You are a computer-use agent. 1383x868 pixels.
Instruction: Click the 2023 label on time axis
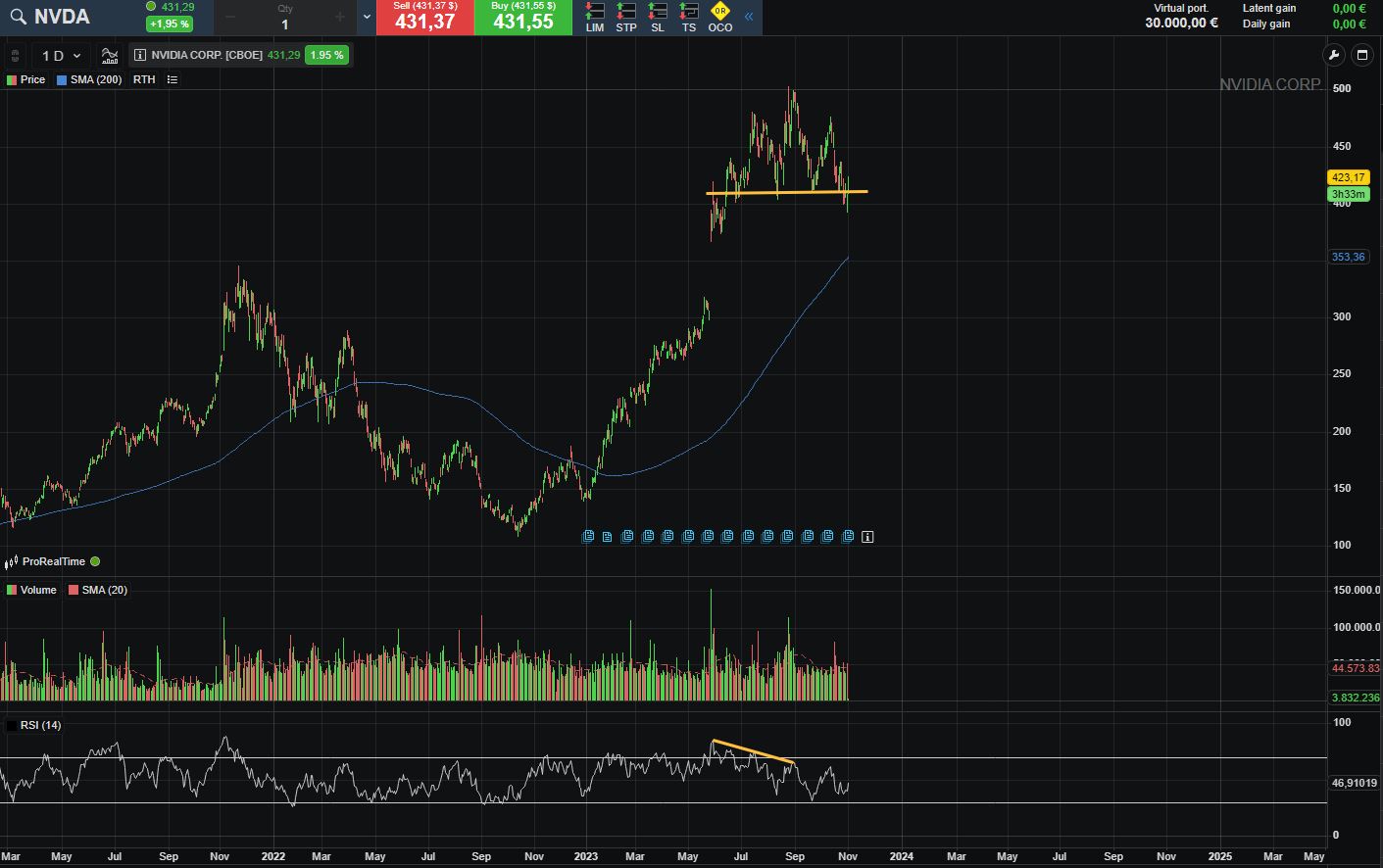click(x=585, y=856)
